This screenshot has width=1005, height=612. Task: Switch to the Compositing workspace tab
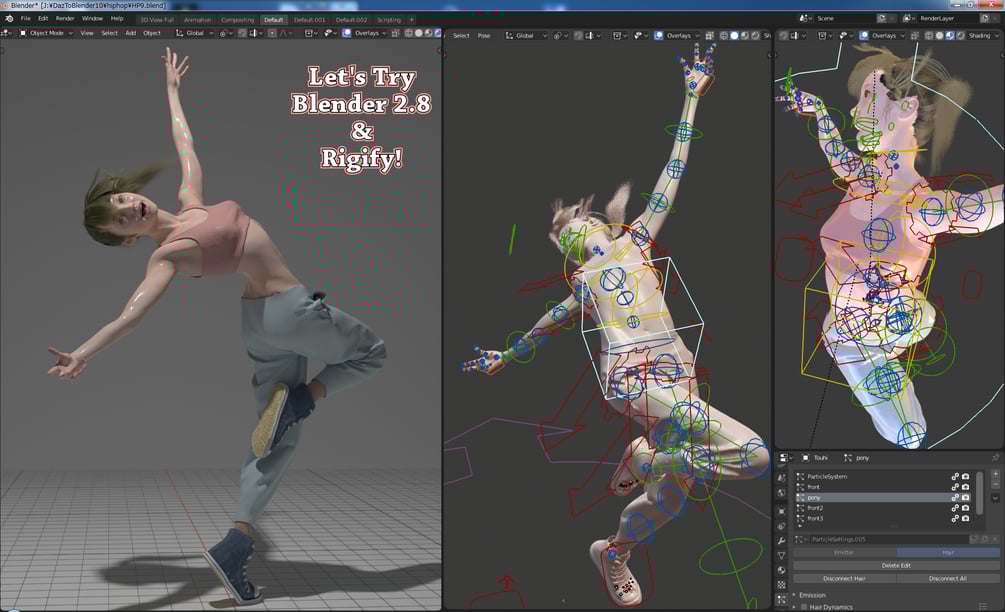(237, 20)
